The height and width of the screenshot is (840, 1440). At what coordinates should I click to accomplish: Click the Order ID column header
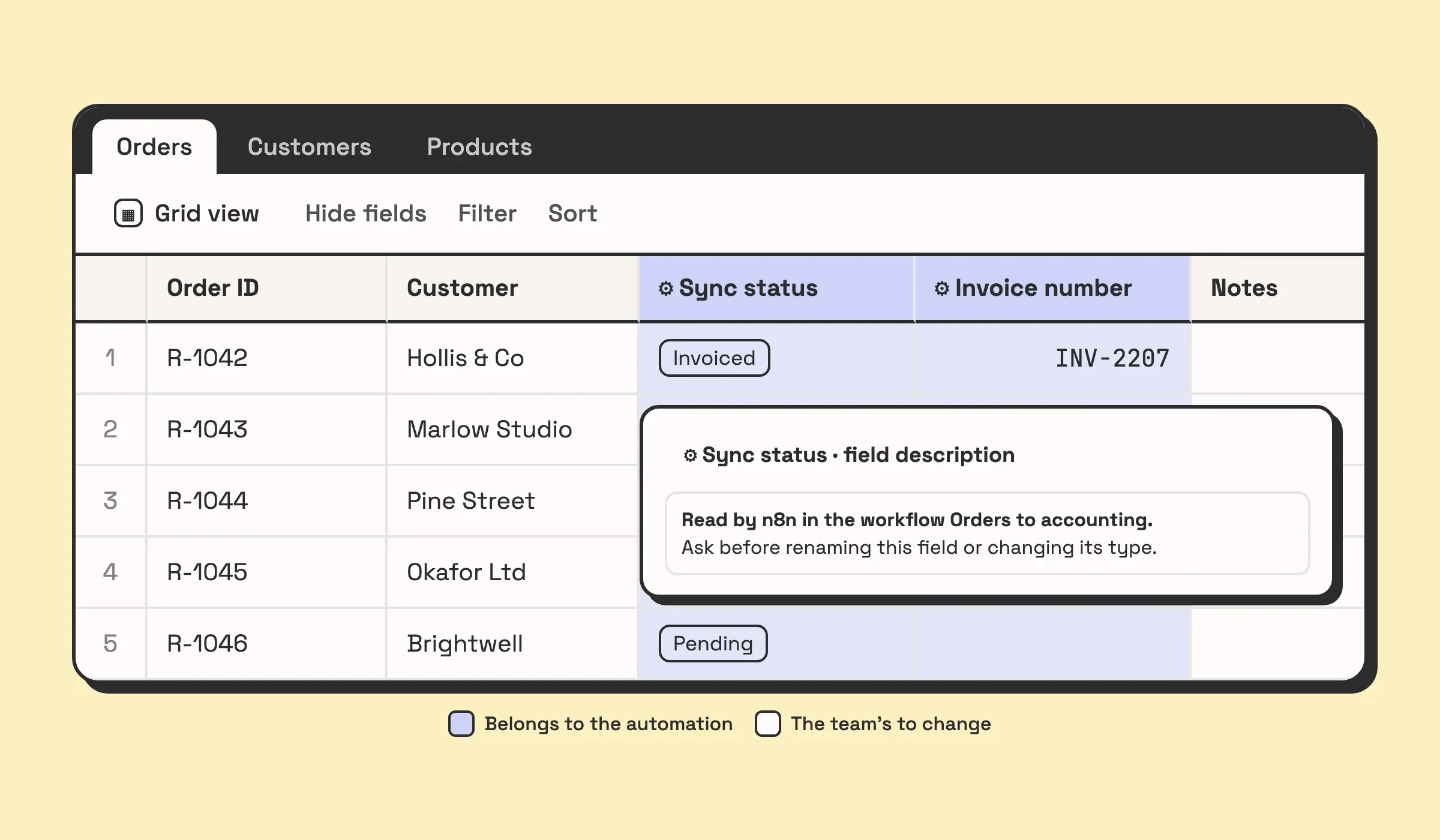[x=266, y=288]
